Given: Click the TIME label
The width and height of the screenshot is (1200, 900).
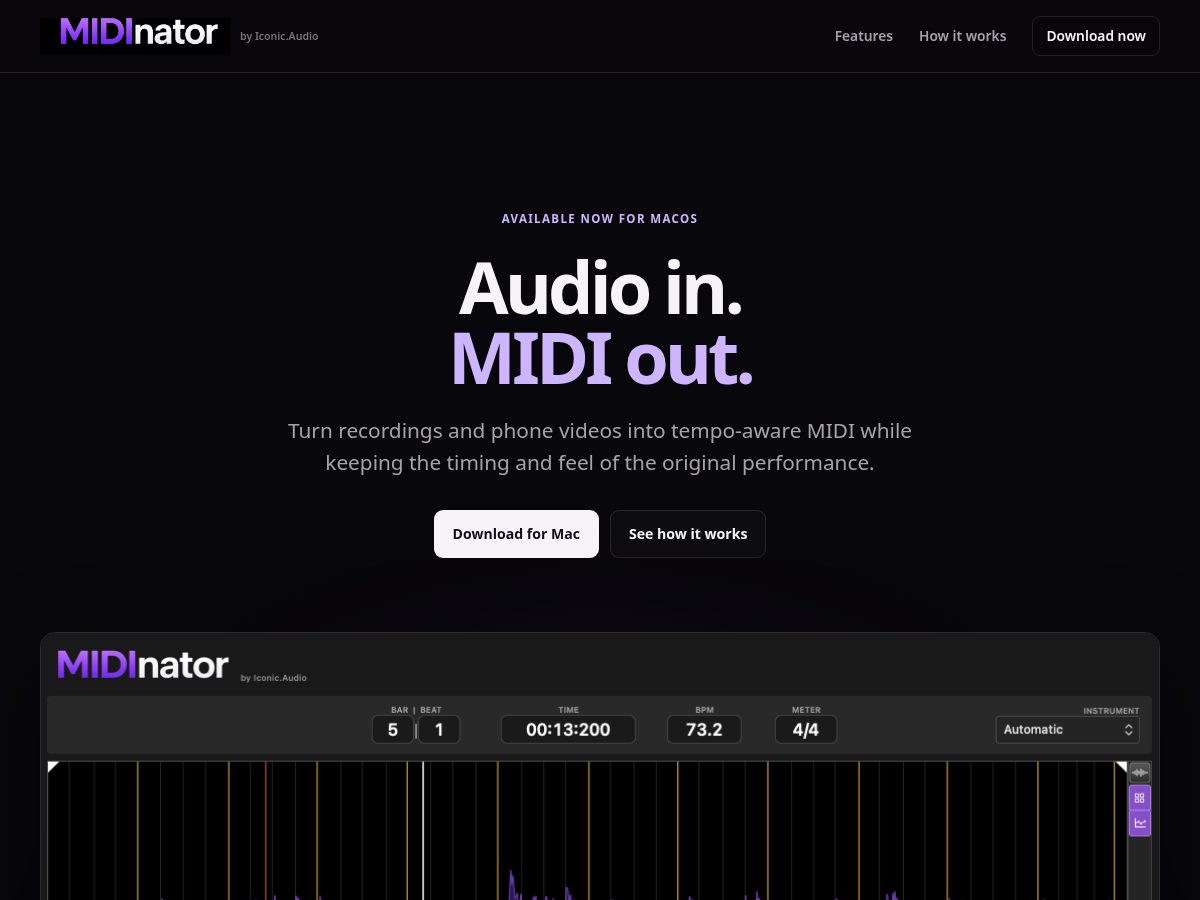Looking at the screenshot, I should click(x=568, y=710).
